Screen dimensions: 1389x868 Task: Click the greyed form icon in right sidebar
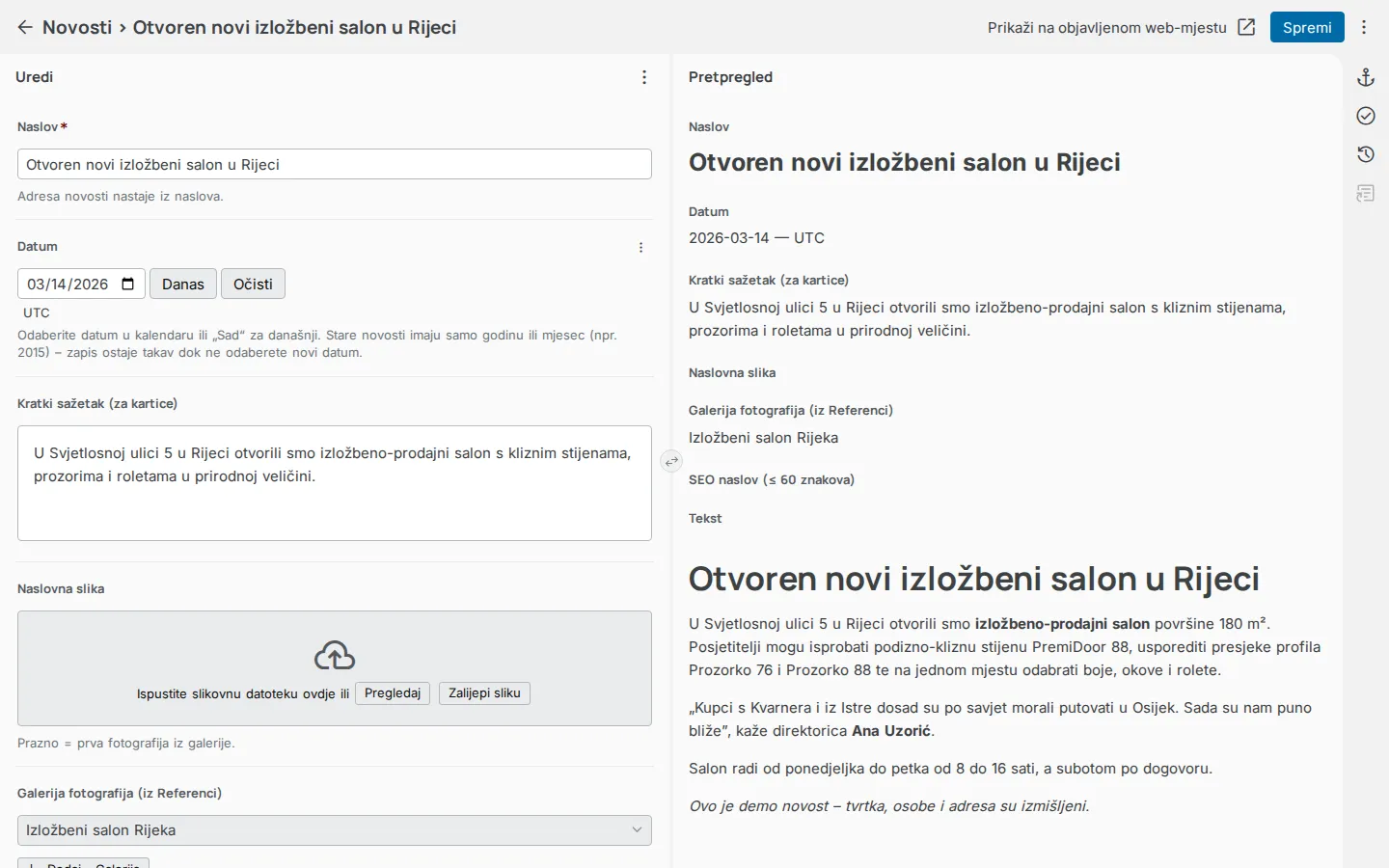coord(1366,193)
